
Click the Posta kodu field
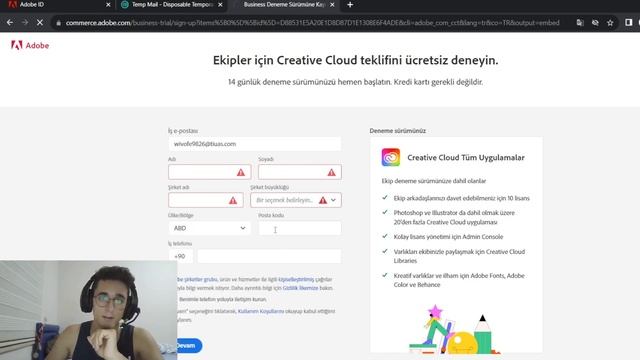click(300, 228)
